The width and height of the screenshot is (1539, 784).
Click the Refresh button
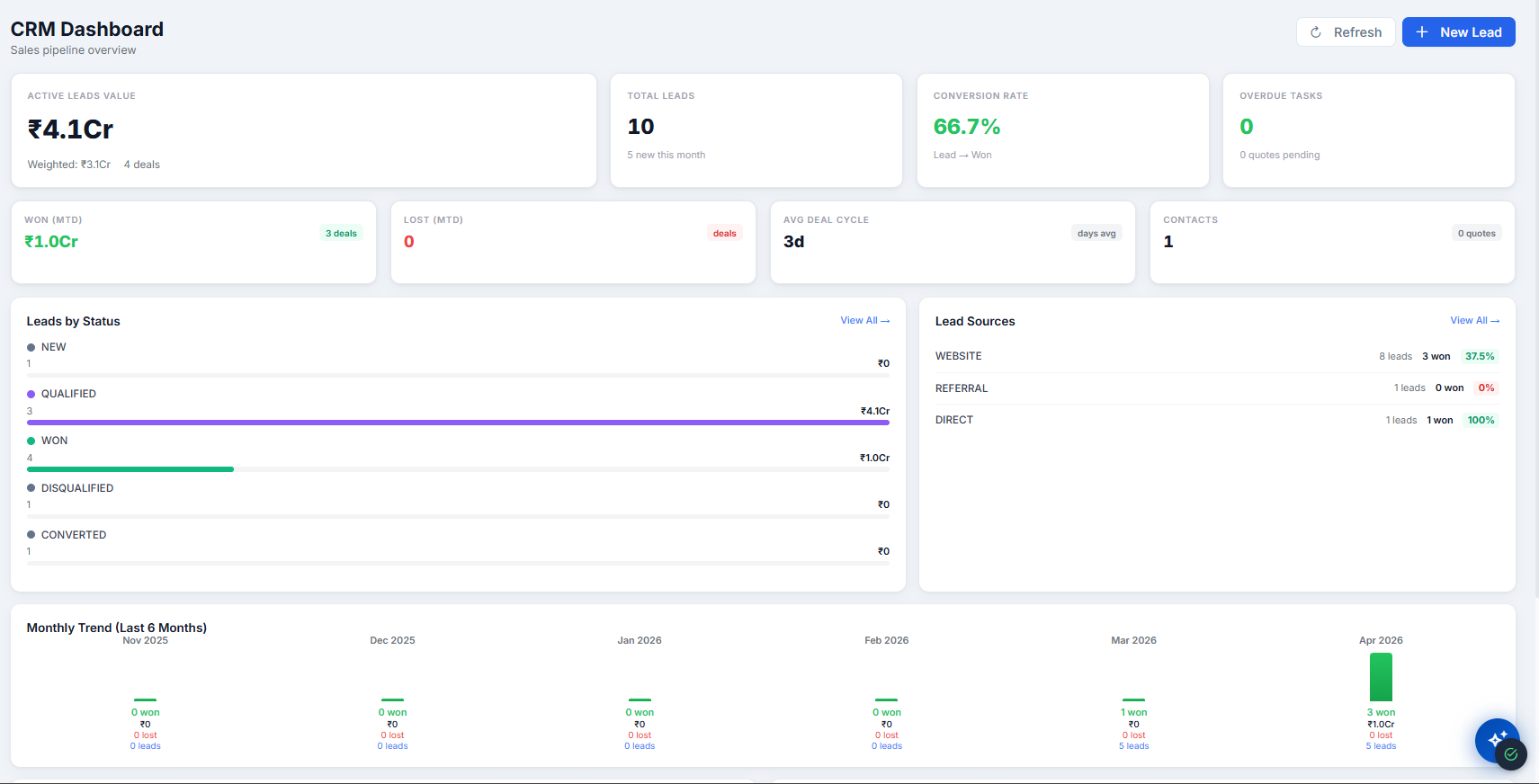[x=1346, y=32]
